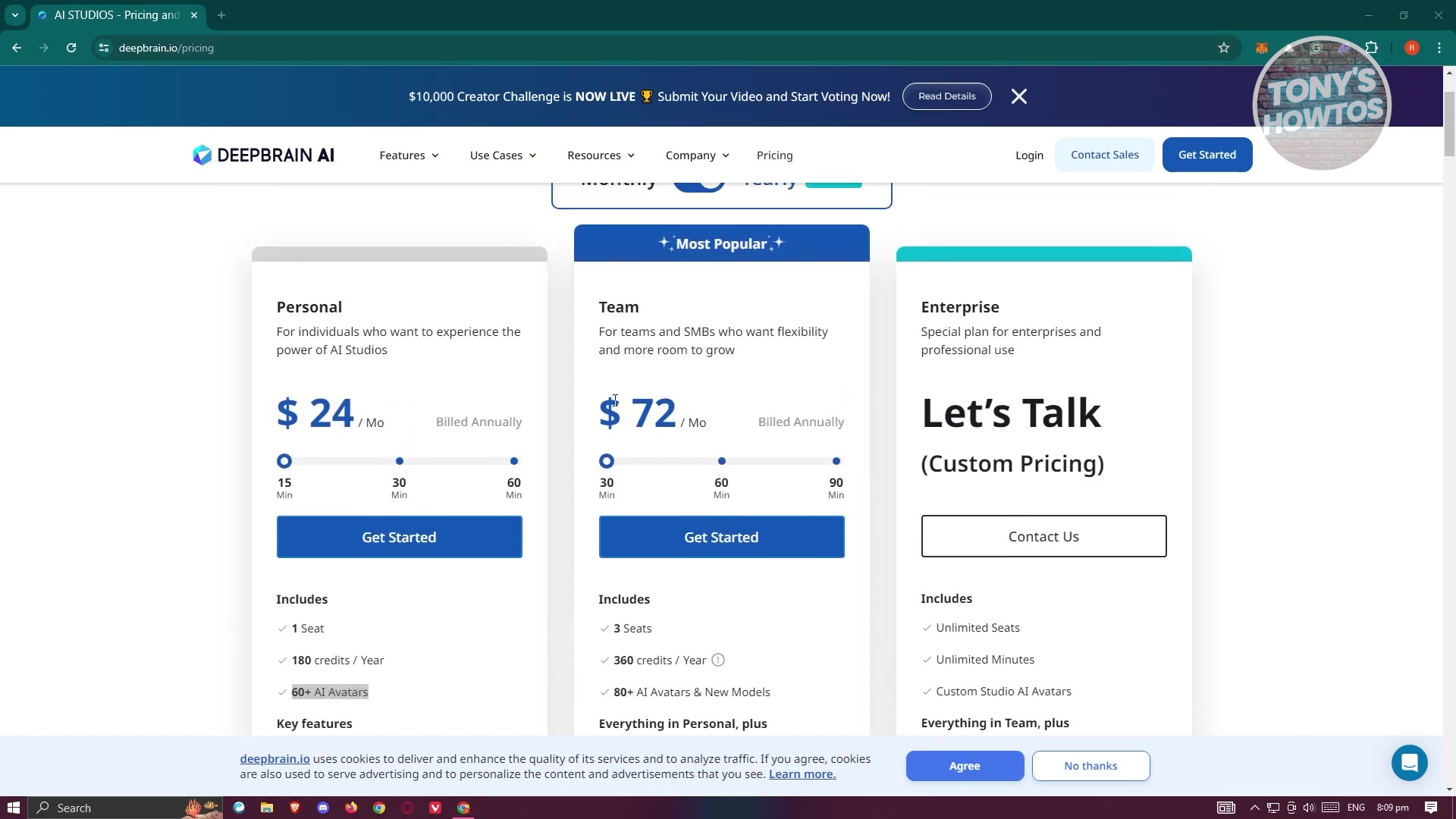Viewport: 1456px width, 819px height.
Task: Open Firefox from the taskbar
Action: pos(351,808)
